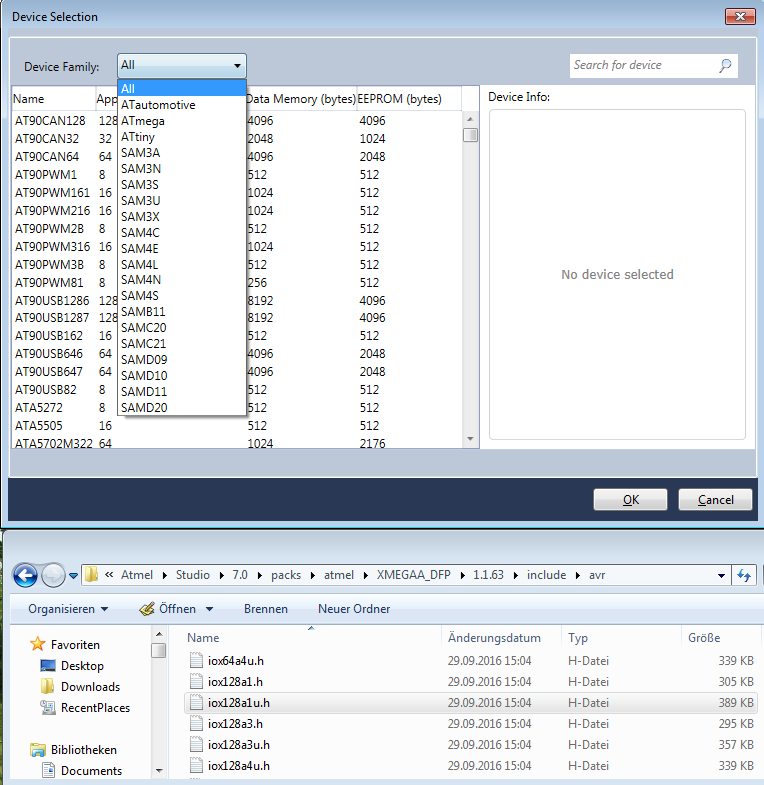Click the Downloads folder icon
Image resolution: width=764 pixels, height=785 pixels.
(x=48, y=686)
